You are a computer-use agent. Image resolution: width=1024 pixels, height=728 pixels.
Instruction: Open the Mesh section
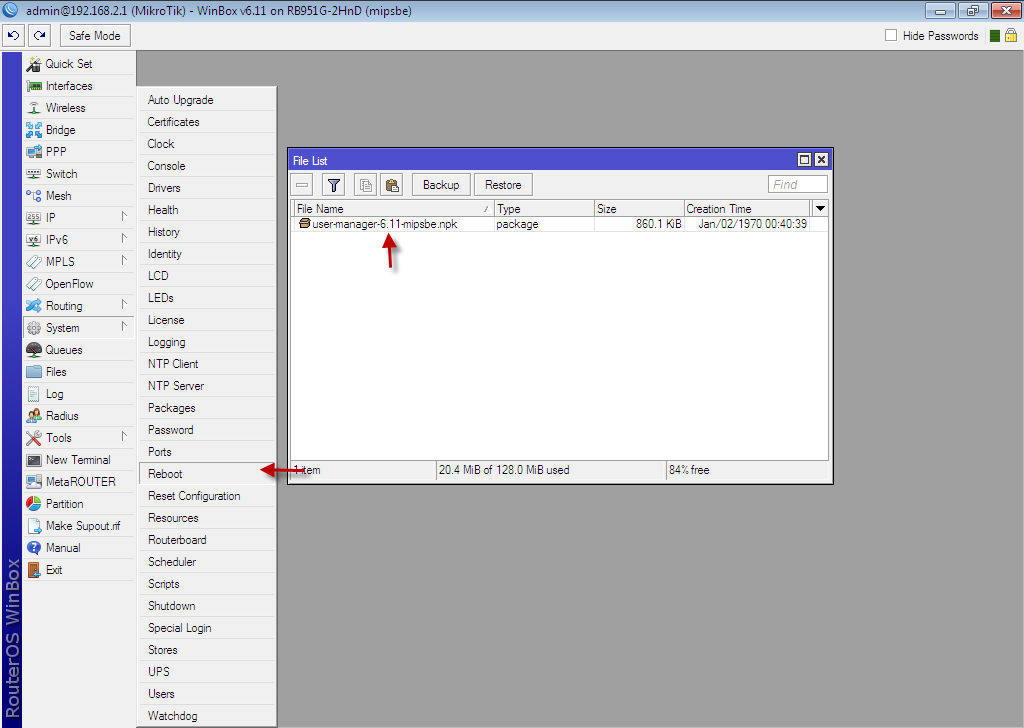click(x=79, y=196)
